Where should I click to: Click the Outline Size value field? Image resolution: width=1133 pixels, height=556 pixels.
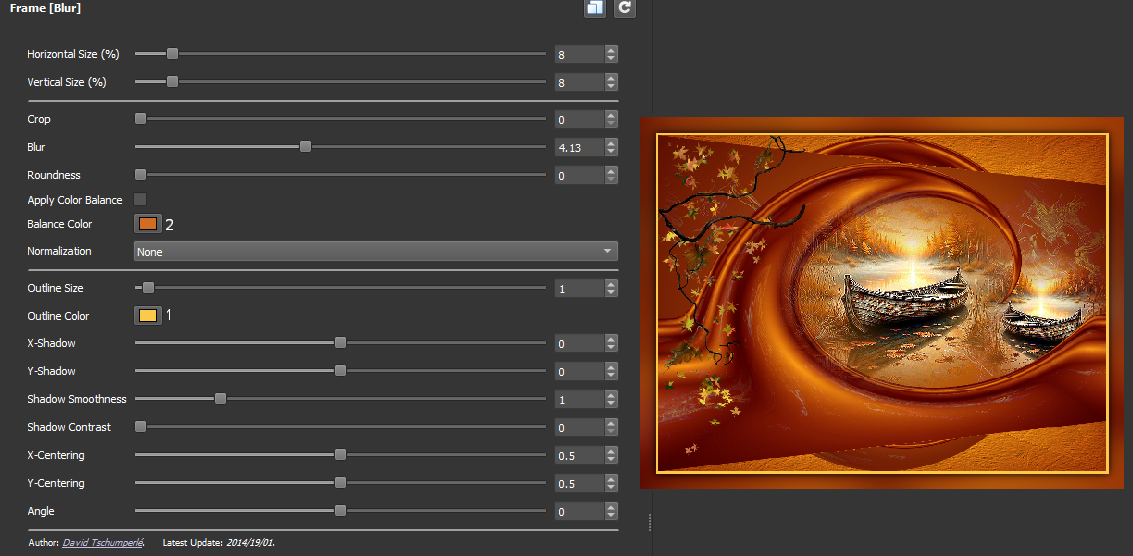[580, 288]
